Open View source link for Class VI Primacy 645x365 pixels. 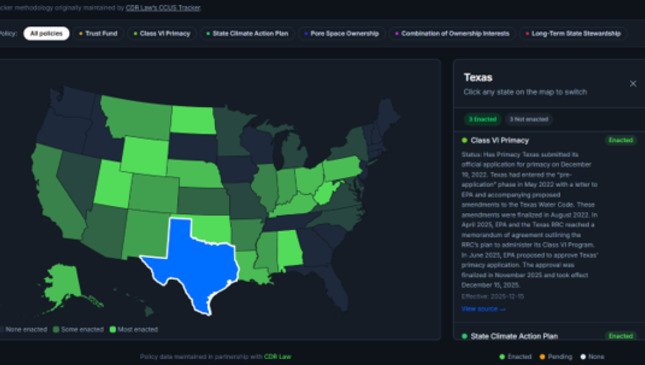[x=483, y=309]
